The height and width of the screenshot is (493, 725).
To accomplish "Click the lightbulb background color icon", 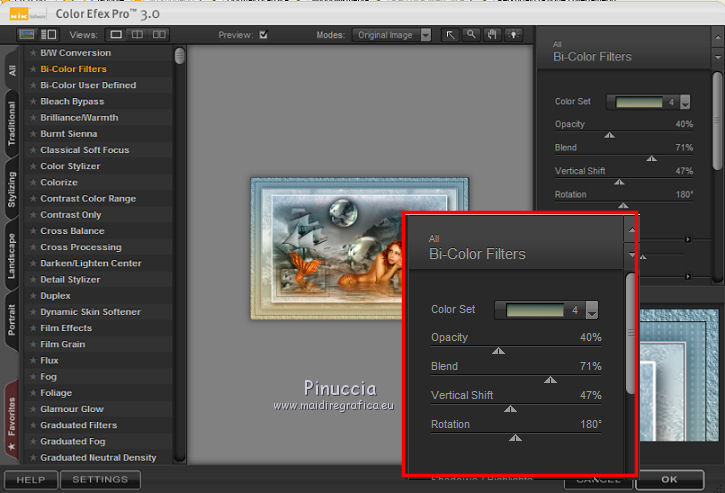I will (x=513, y=35).
